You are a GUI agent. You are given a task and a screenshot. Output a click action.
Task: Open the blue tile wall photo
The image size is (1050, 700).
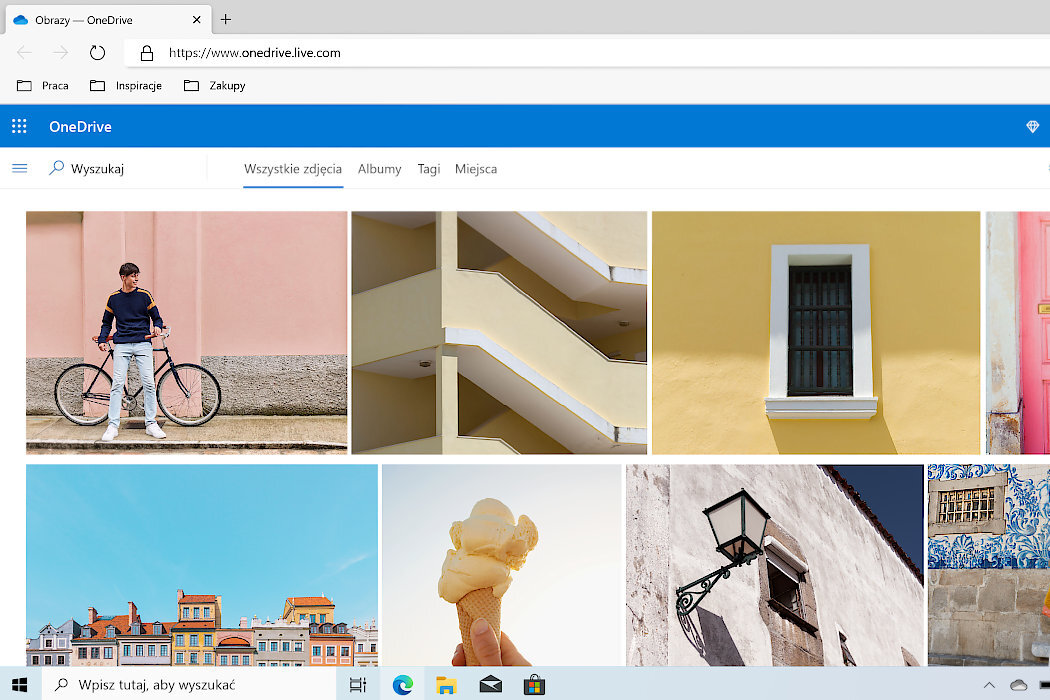coord(988,565)
